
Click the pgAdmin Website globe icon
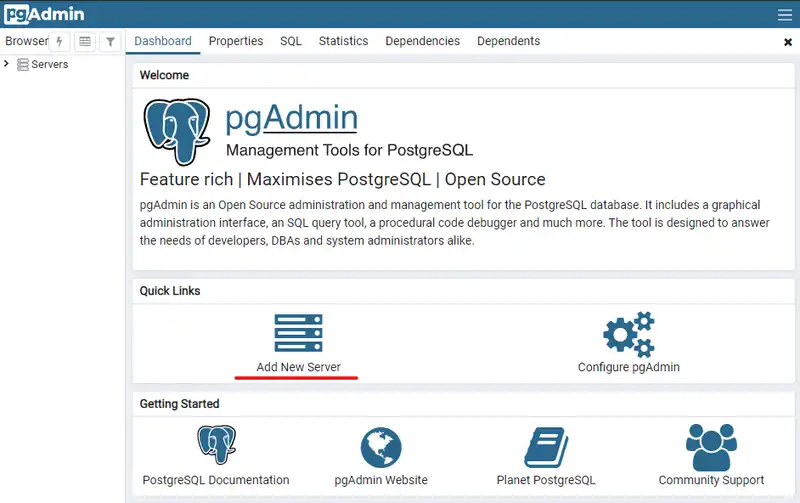381,446
